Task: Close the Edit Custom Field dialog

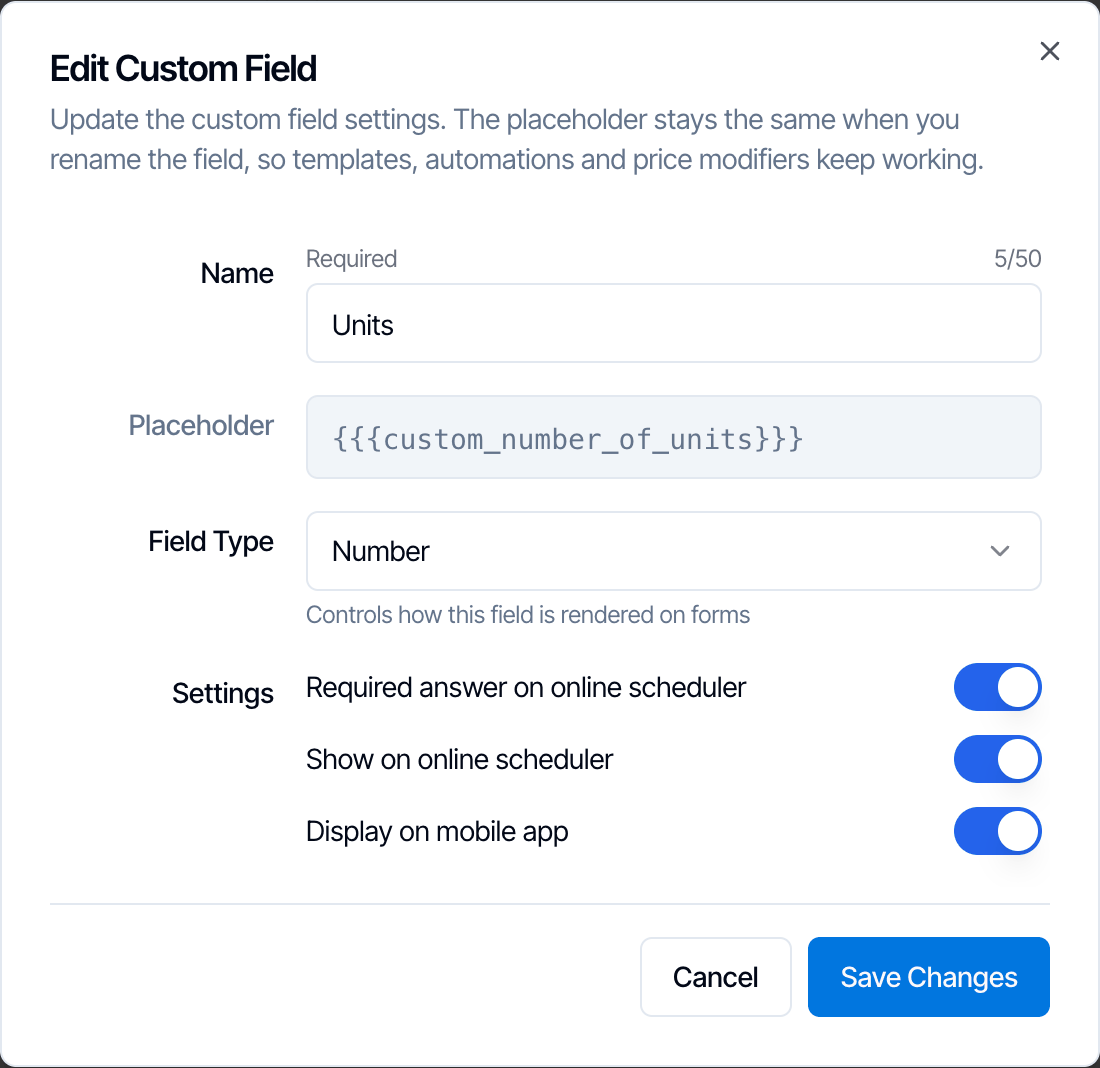Action: (x=1049, y=51)
